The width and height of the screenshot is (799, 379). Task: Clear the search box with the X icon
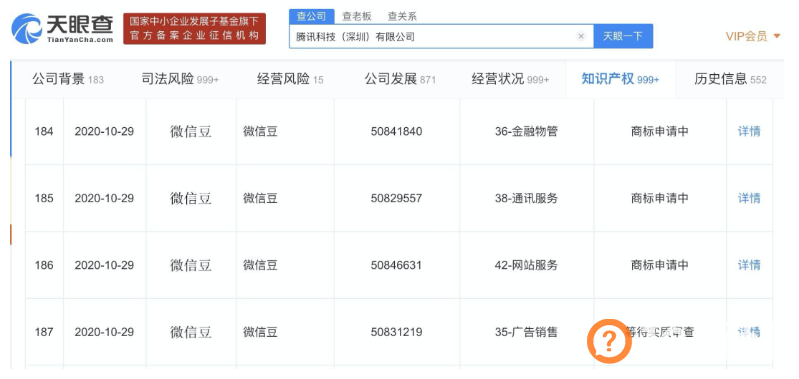[x=581, y=36]
